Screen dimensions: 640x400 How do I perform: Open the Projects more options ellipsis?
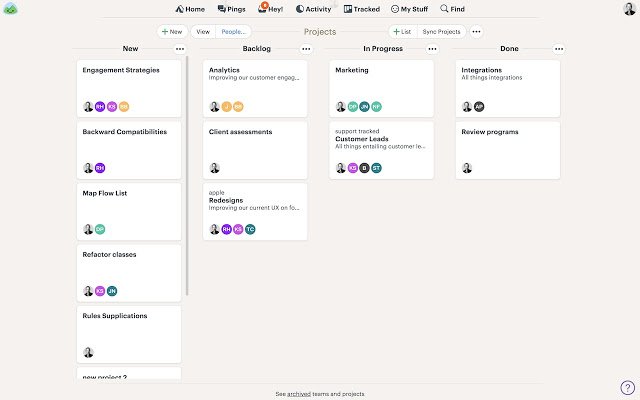pos(476,31)
